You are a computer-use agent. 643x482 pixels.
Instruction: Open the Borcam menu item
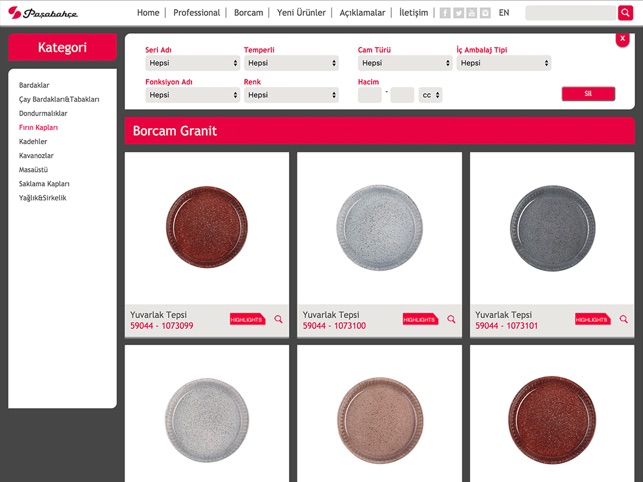pos(249,13)
